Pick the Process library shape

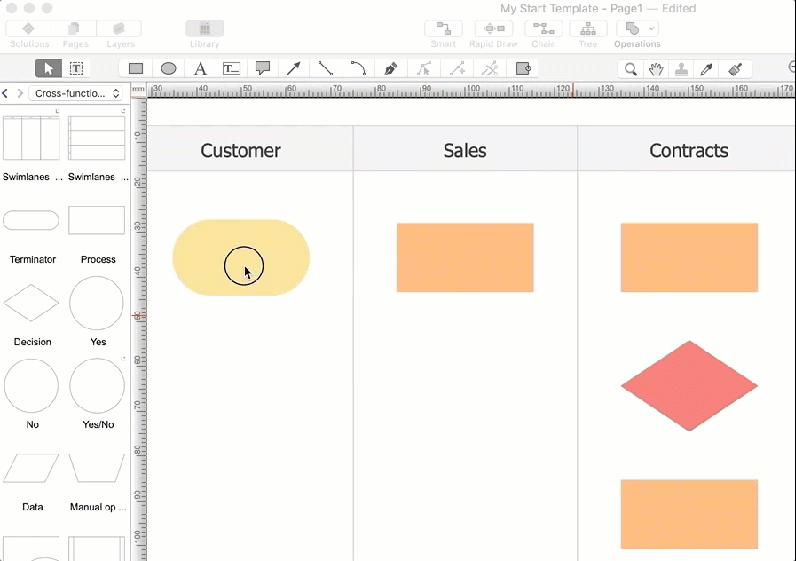click(x=96, y=220)
